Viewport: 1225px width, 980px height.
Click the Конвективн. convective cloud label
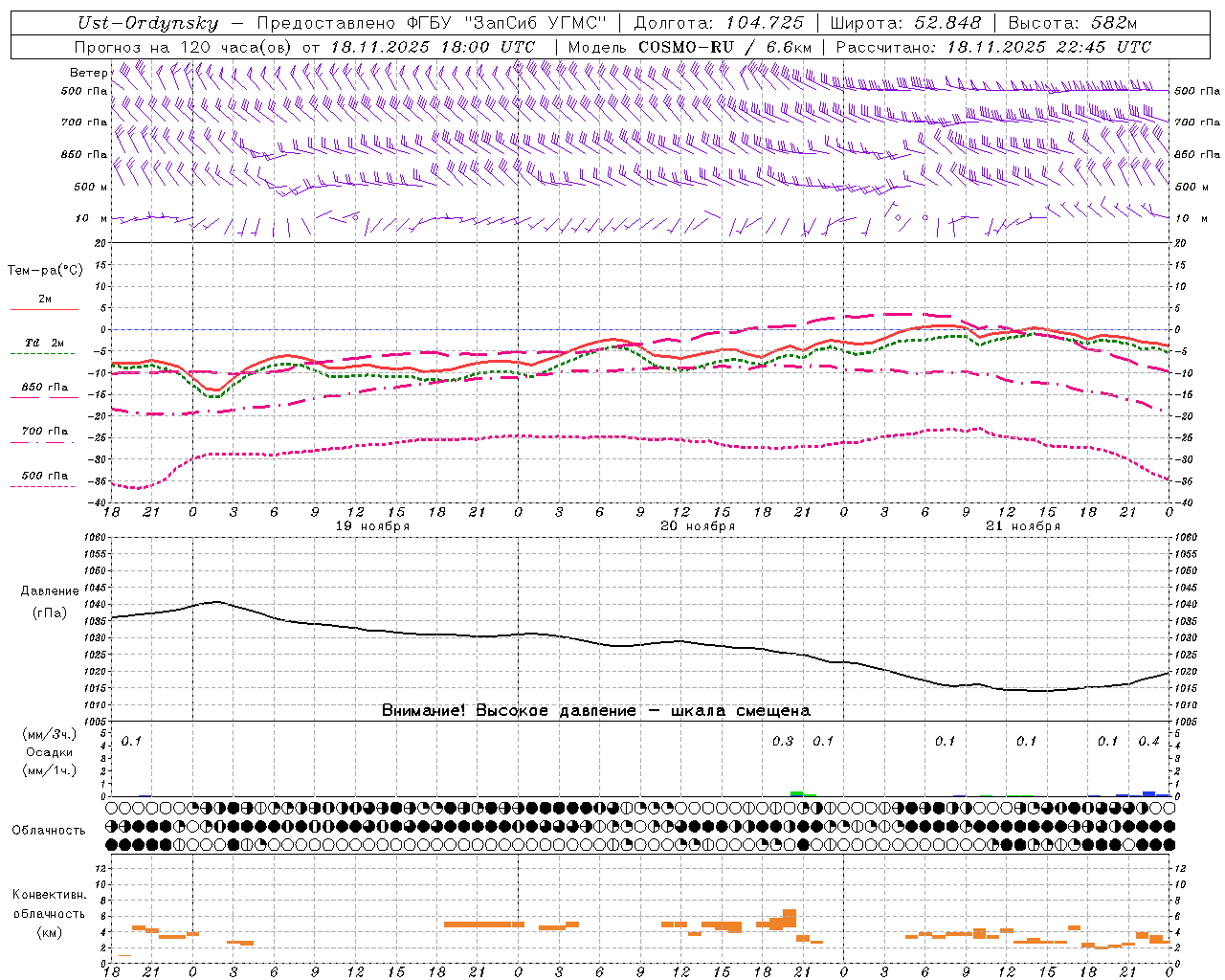[x=49, y=895]
